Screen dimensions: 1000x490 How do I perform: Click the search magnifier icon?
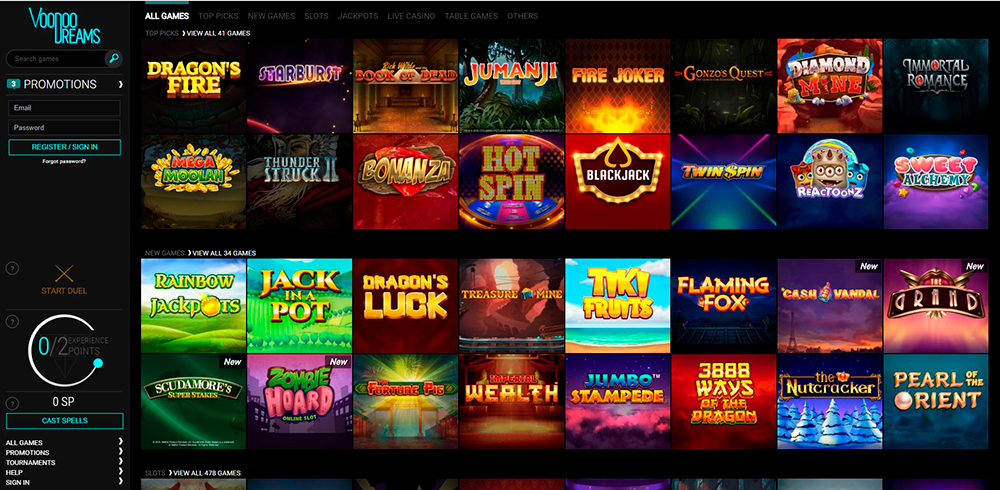(x=114, y=59)
